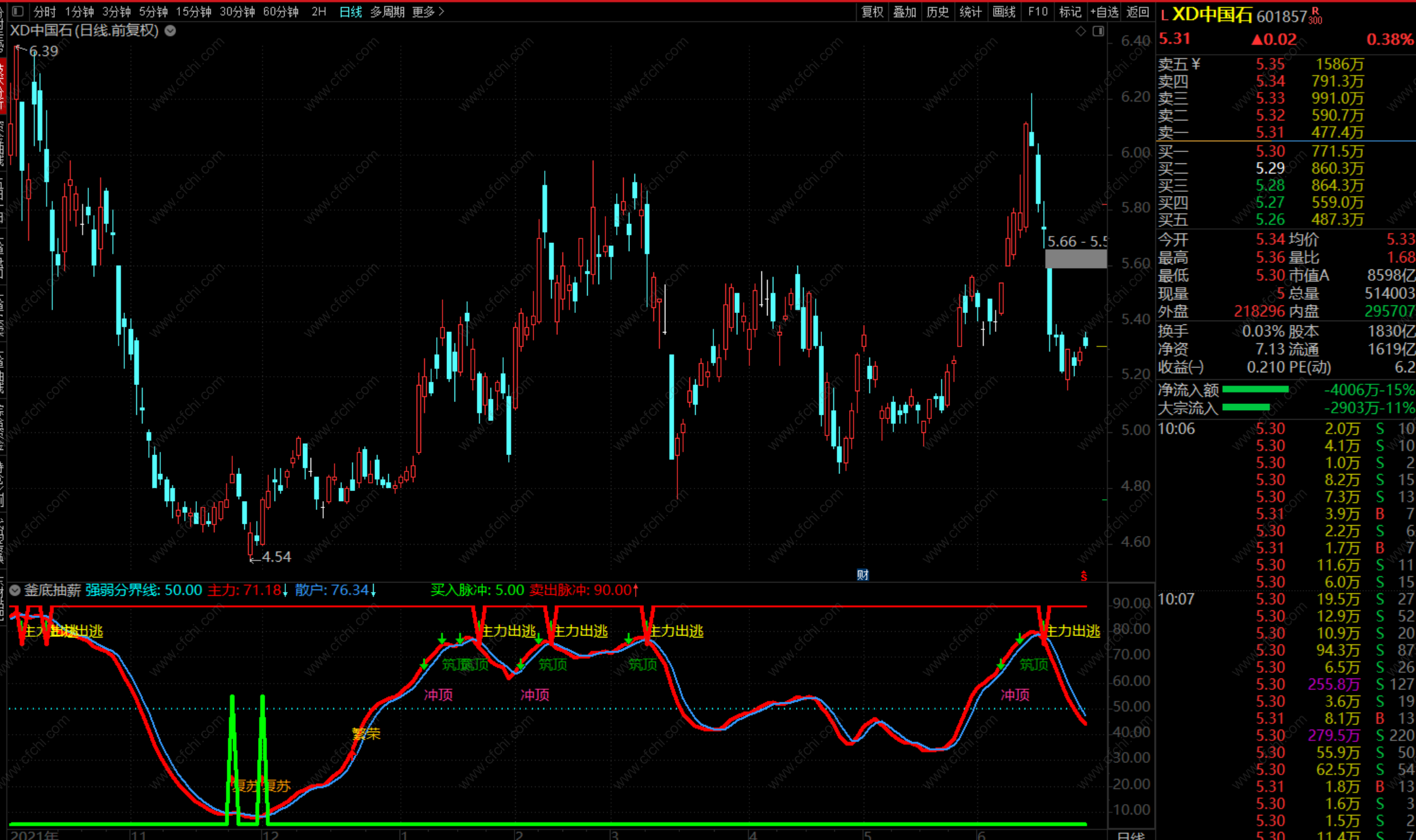This screenshot has height=840, width=1416.
Task: Expand the 更多 periods menu
Action: pos(428,11)
